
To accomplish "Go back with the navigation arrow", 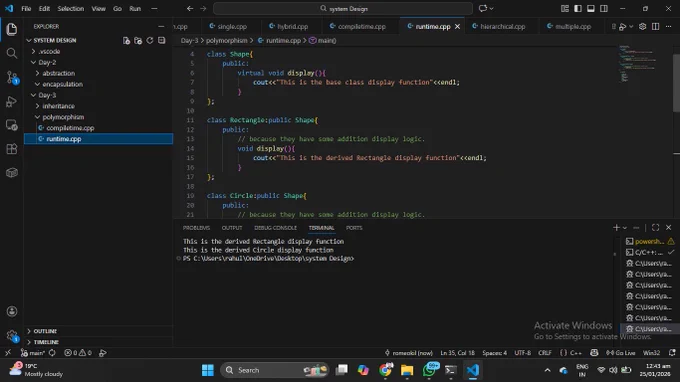I will coord(190,8).
